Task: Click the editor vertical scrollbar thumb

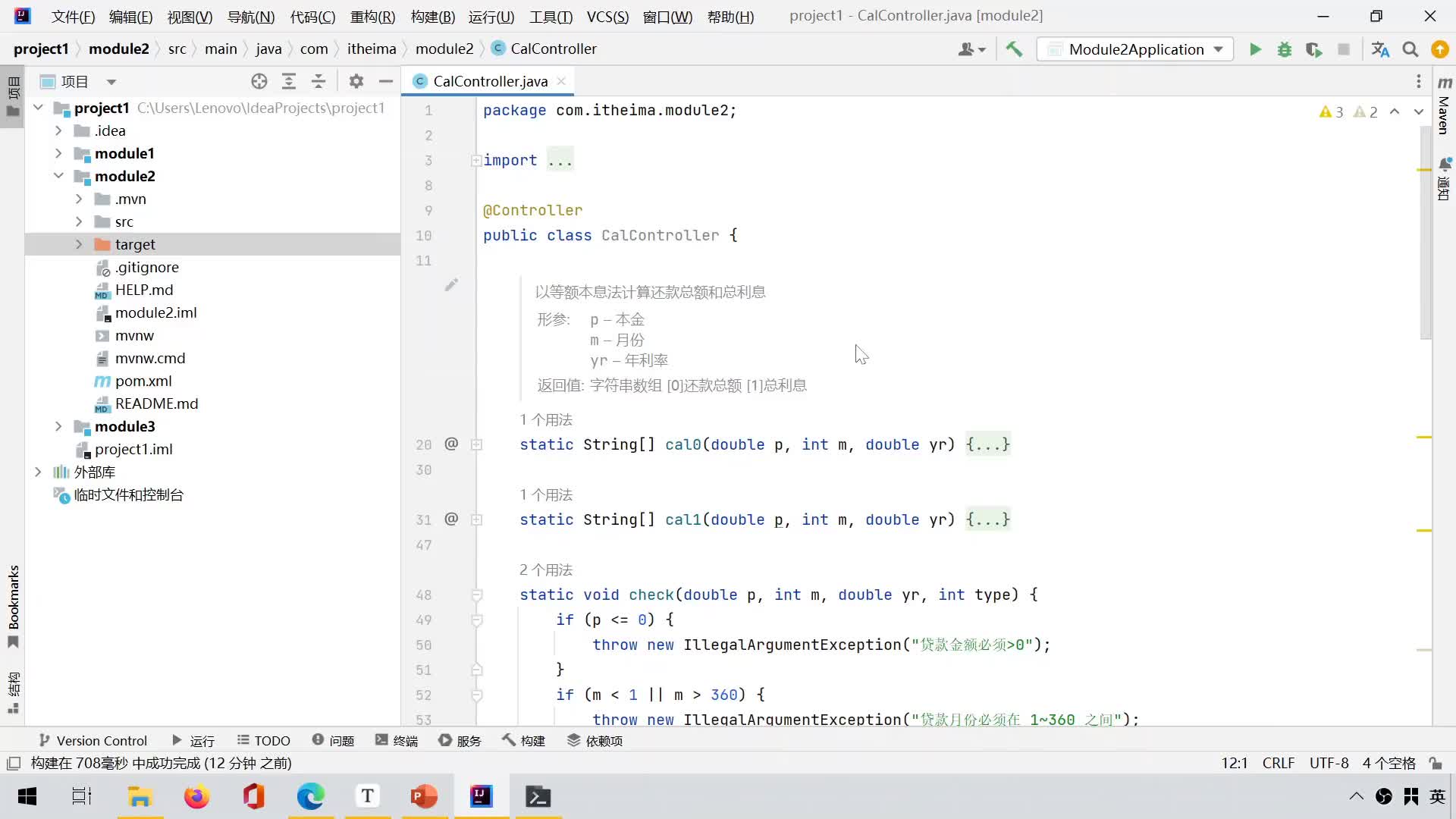Action: click(1425, 231)
